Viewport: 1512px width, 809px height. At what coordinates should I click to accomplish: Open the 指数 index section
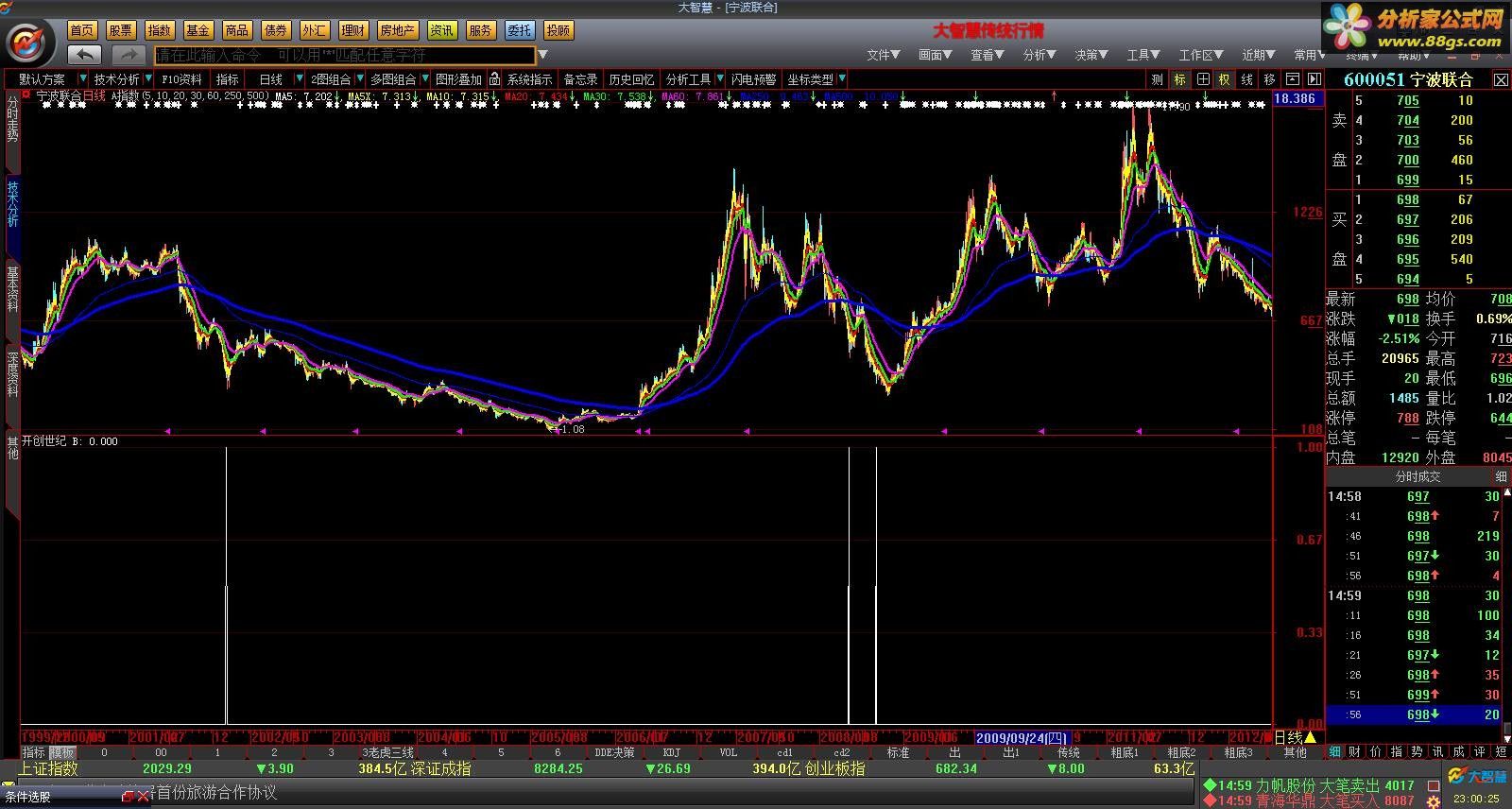click(160, 30)
